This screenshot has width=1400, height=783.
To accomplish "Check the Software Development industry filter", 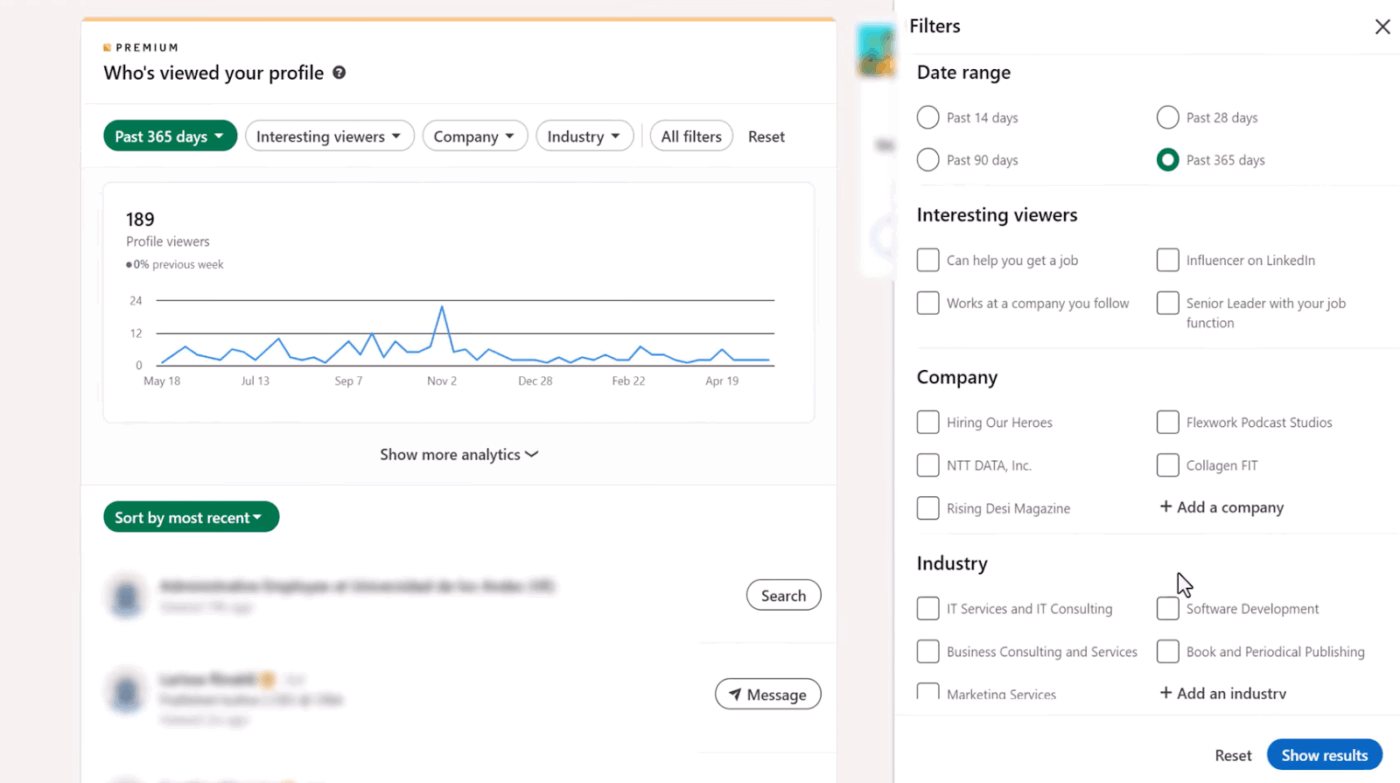I will [1167, 608].
